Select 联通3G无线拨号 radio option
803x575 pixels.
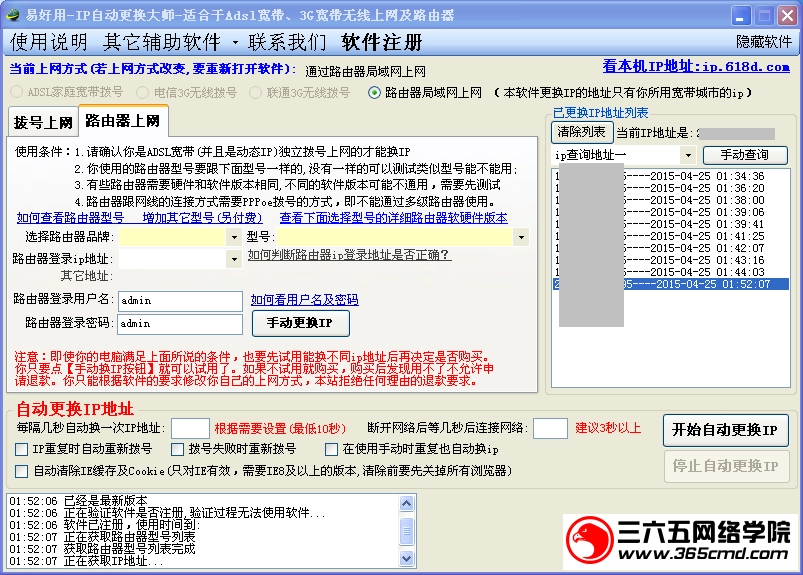point(300,92)
